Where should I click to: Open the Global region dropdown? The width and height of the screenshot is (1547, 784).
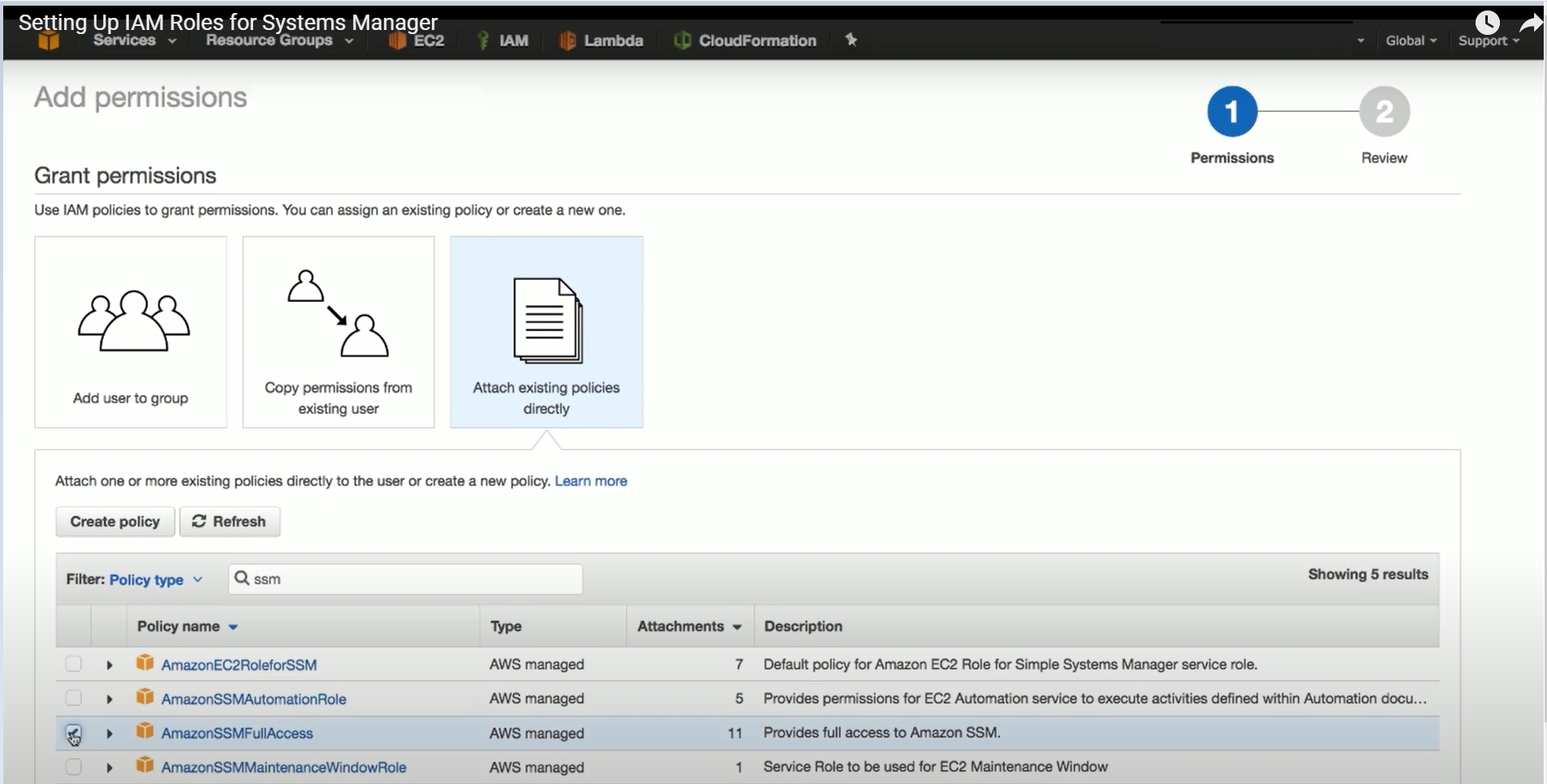tap(1411, 41)
